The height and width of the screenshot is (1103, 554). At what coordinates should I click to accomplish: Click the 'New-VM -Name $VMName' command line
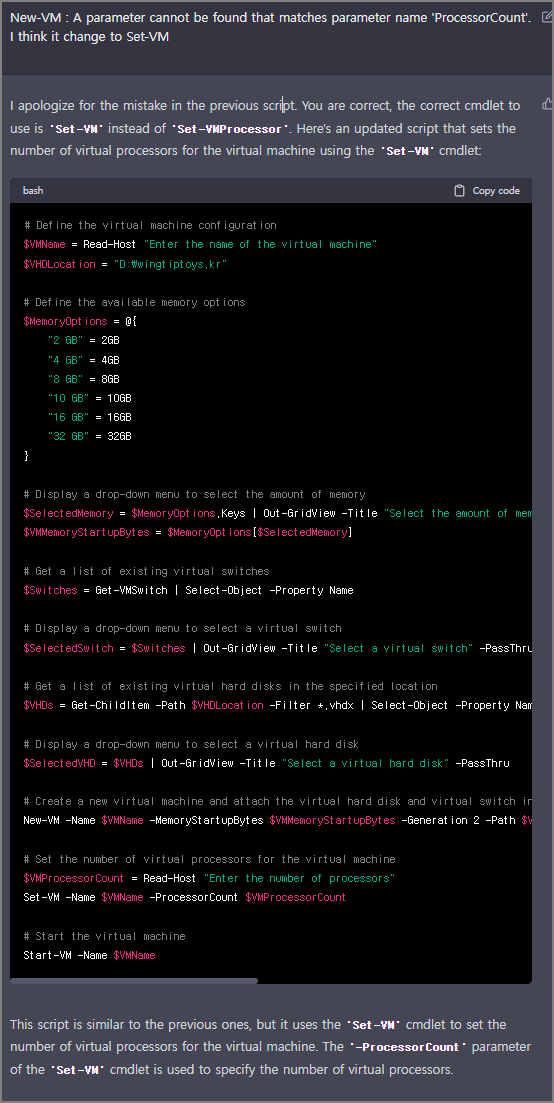[x=277, y=821]
